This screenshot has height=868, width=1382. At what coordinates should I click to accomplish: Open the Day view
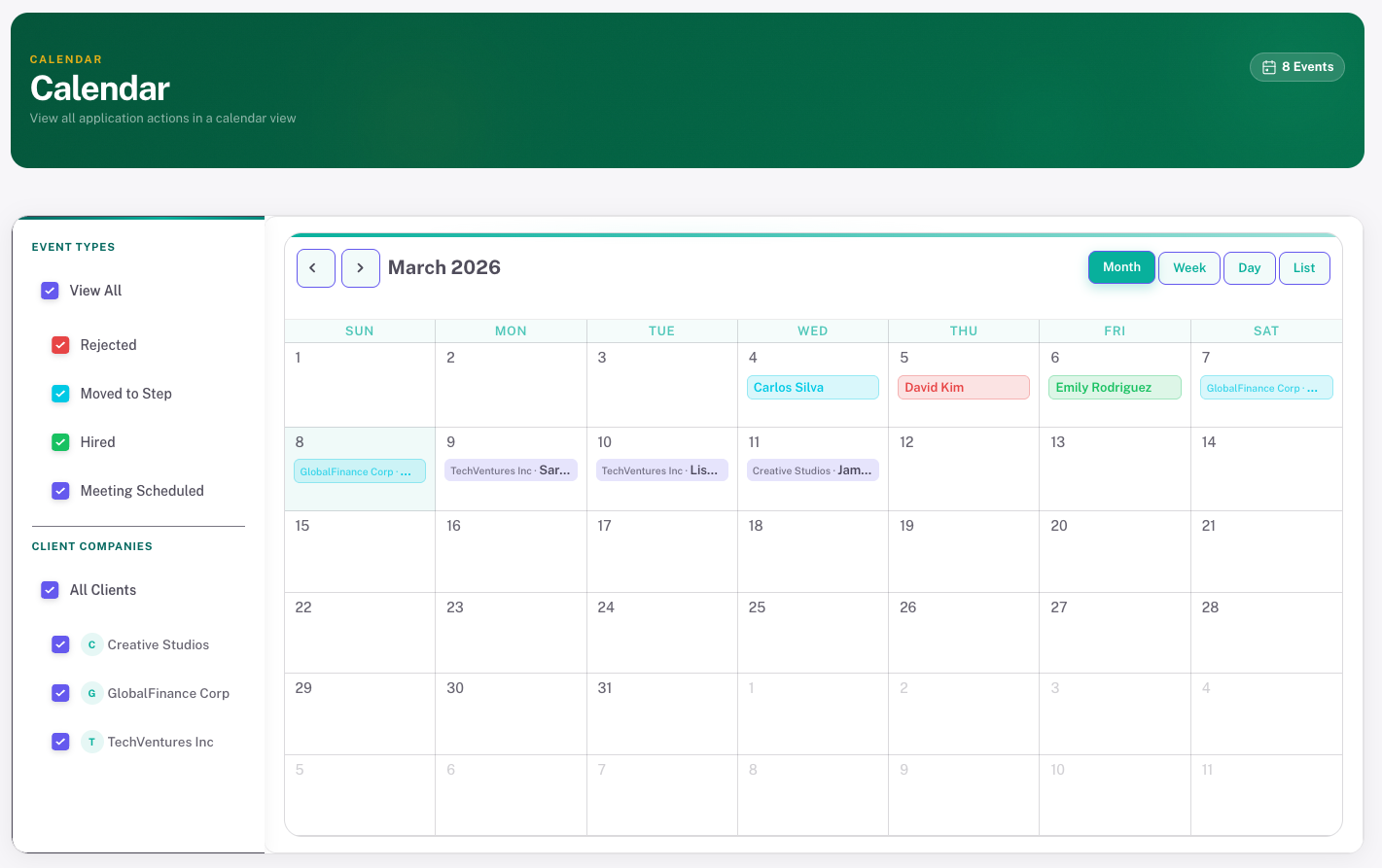[1250, 267]
